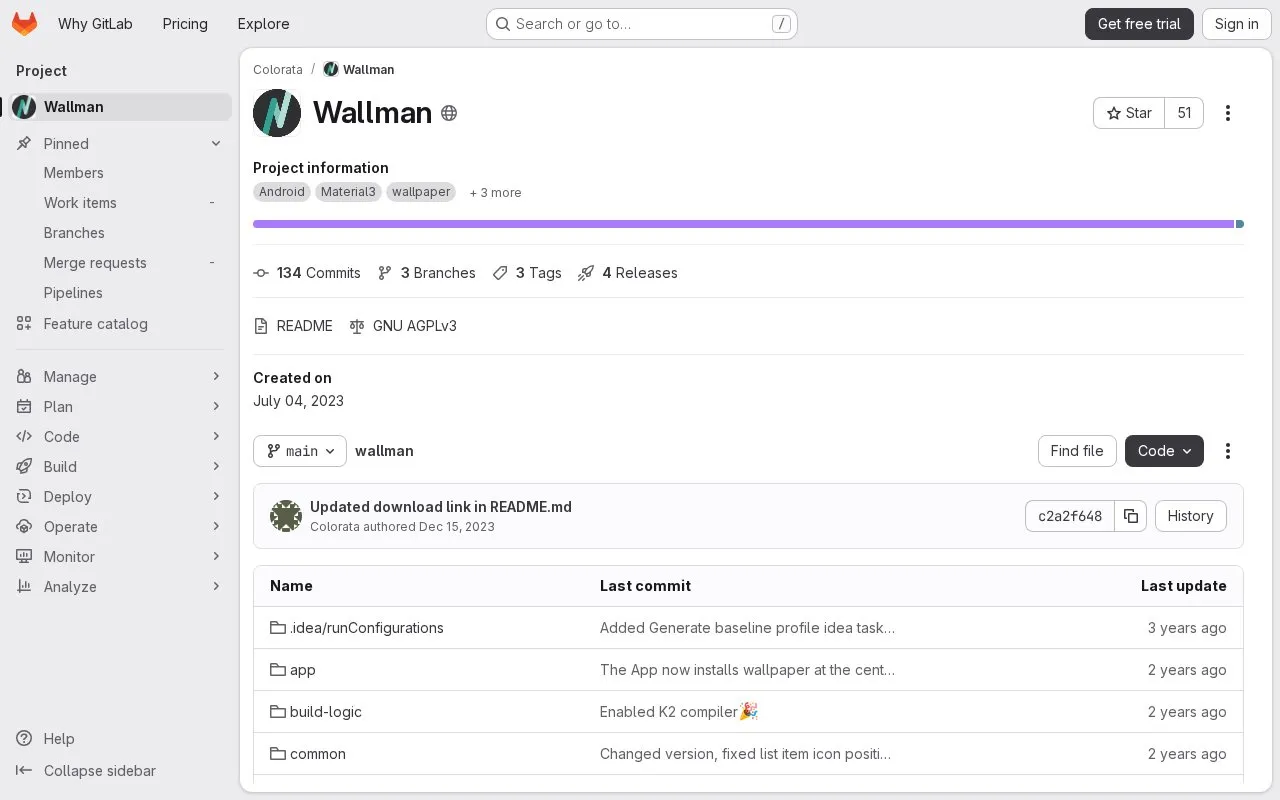The image size is (1280, 800).
Task: Open the app folder
Action: tap(293, 670)
